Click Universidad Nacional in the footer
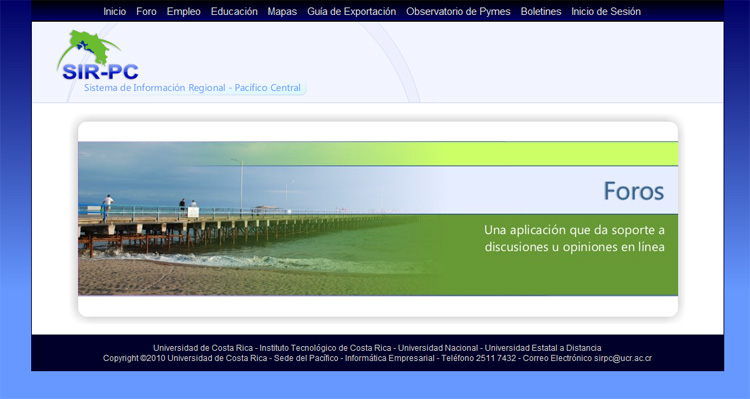The width and height of the screenshot is (750, 399). coord(438,348)
